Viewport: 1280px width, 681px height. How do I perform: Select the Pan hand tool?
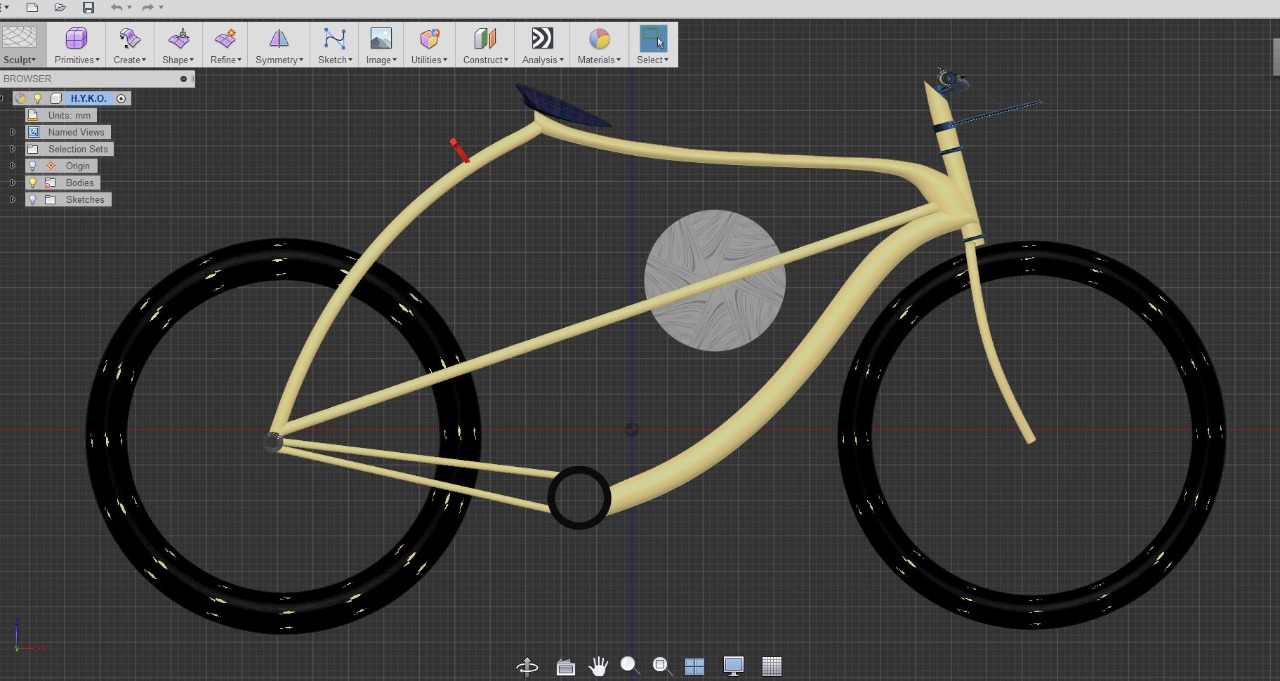[x=598, y=666]
